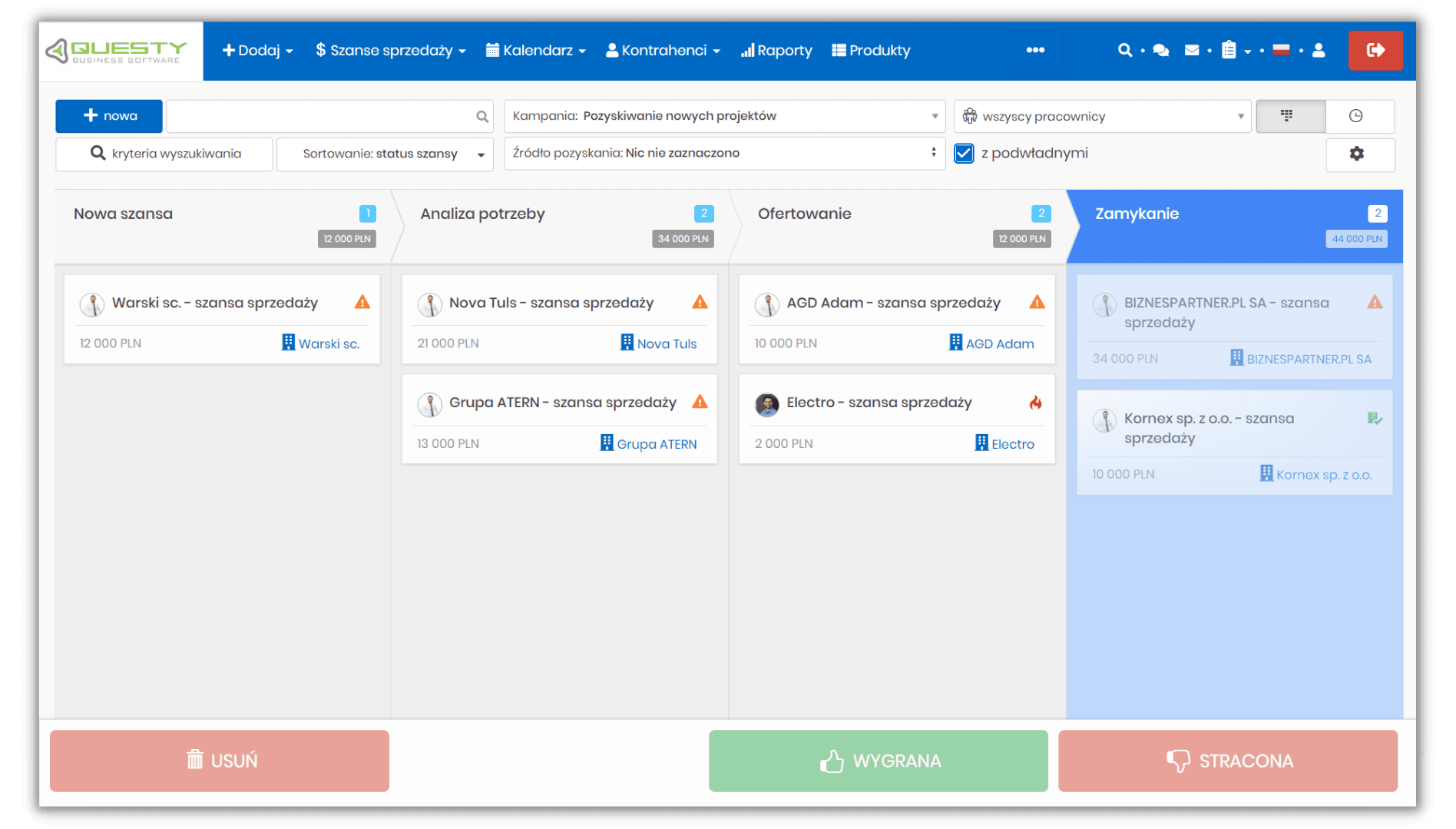Click the WYGRANA button
The height and width of the screenshot is (829, 1456).
click(879, 761)
